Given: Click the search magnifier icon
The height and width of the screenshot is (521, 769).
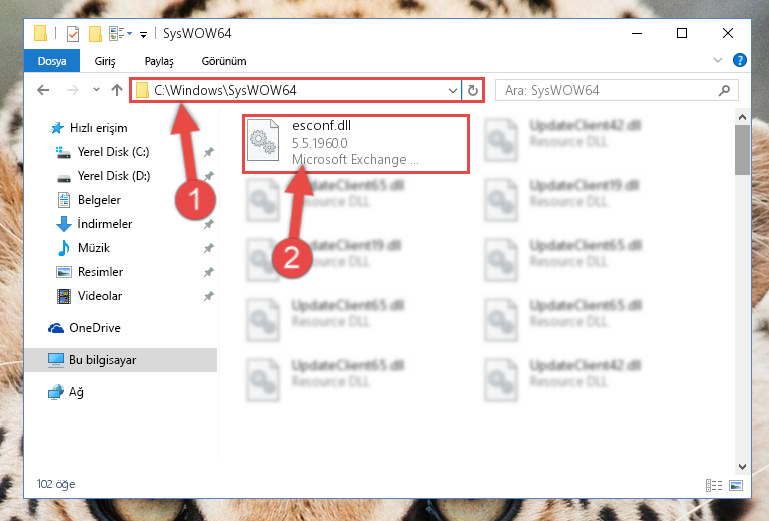Looking at the screenshot, I should click(x=724, y=90).
